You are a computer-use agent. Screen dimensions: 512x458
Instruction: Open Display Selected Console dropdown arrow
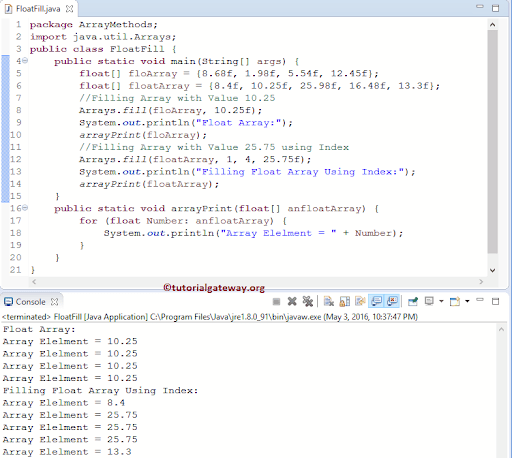pyautogui.click(x=441, y=301)
